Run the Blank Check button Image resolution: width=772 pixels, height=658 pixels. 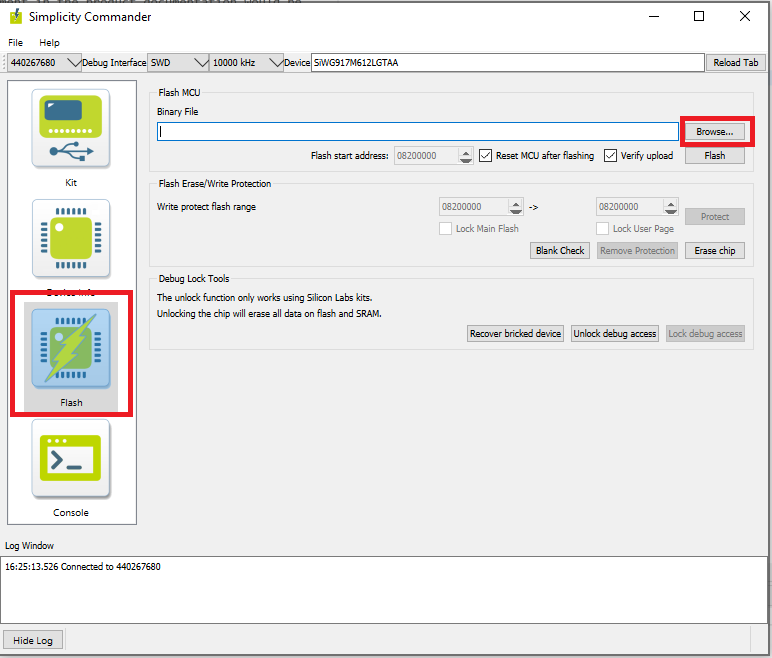(x=560, y=251)
